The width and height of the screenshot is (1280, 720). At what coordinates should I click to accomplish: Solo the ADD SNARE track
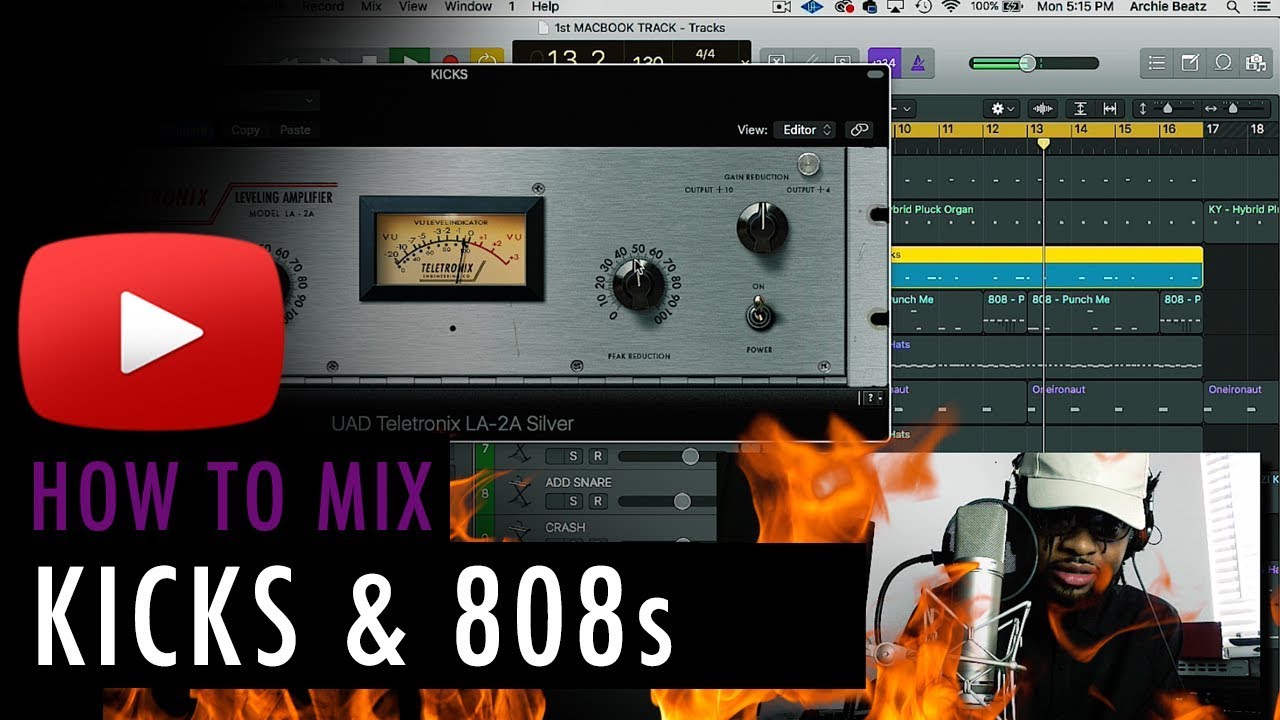[574, 501]
